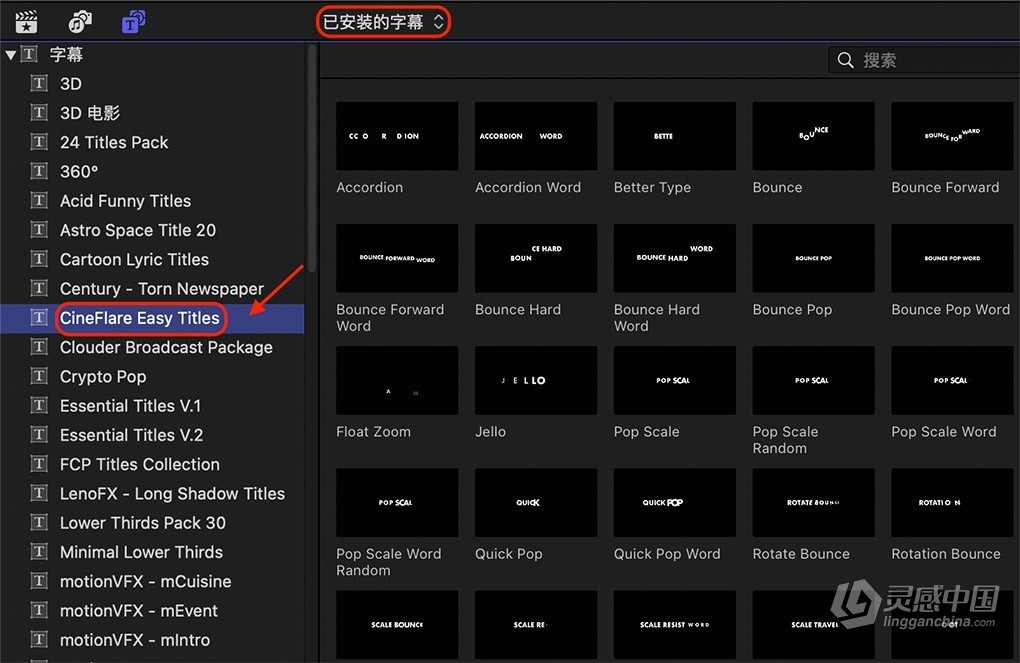The width and height of the screenshot is (1020, 663).
Task: Choose Pop Scale Random thumbnail
Action: point(813,381)
